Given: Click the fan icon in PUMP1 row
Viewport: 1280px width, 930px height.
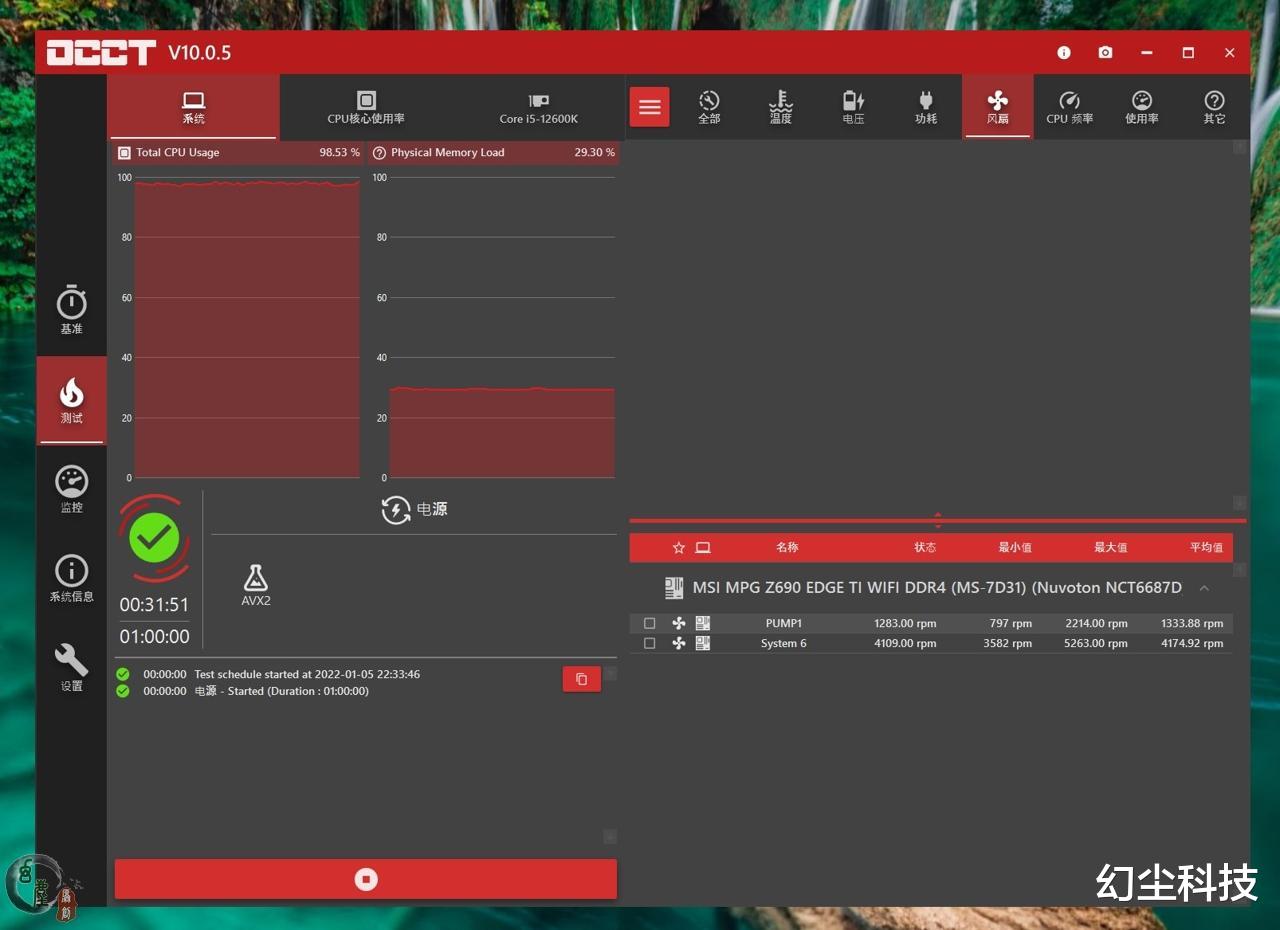Looking at the screenshot, I should click(x=679, y=624).
